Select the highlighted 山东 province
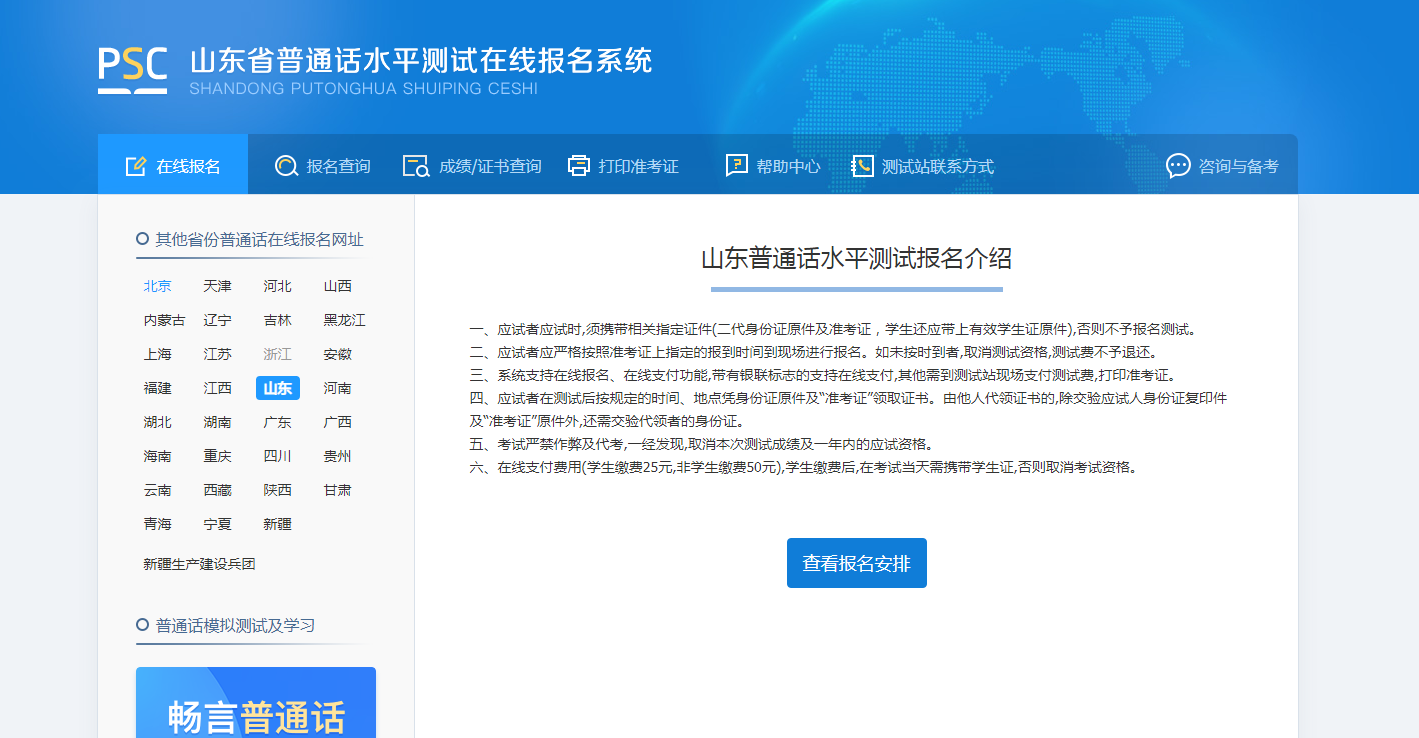The height and width of the screenshot is (738, 1419). (x=277, y=388)
